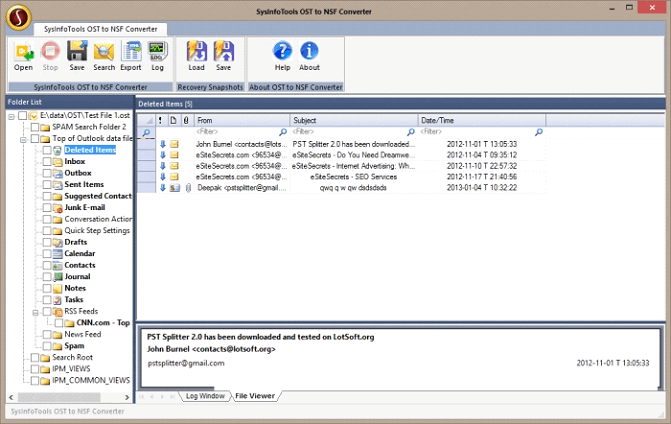The width and height of the screenshot is (671, 424).
Task: Select the SPAM Search Folder 2
Action: (89, 127)
